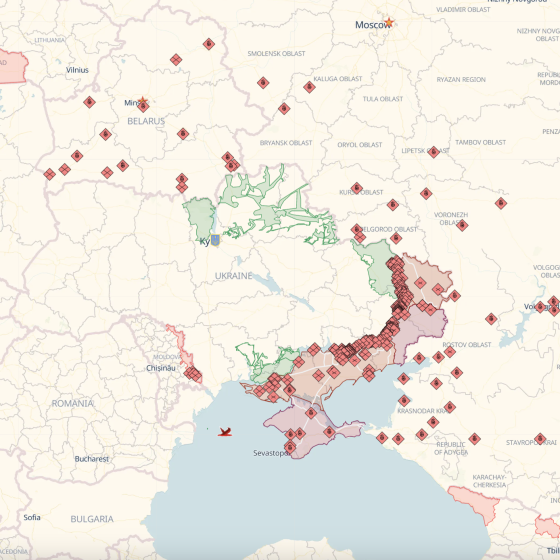Select the marker right of the Belgorod Oblast label
Viewport: 560px width, 560px height.
(396, 238)
